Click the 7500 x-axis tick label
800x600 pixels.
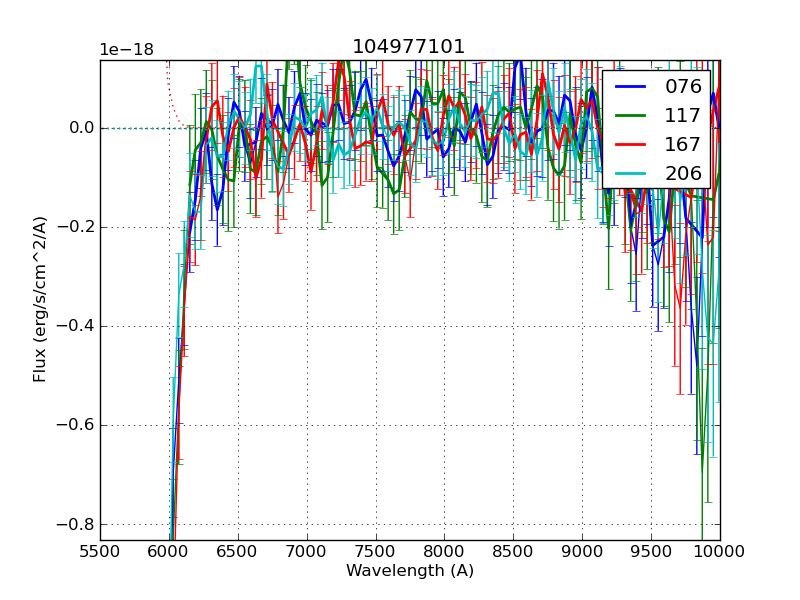coord(375,551)
